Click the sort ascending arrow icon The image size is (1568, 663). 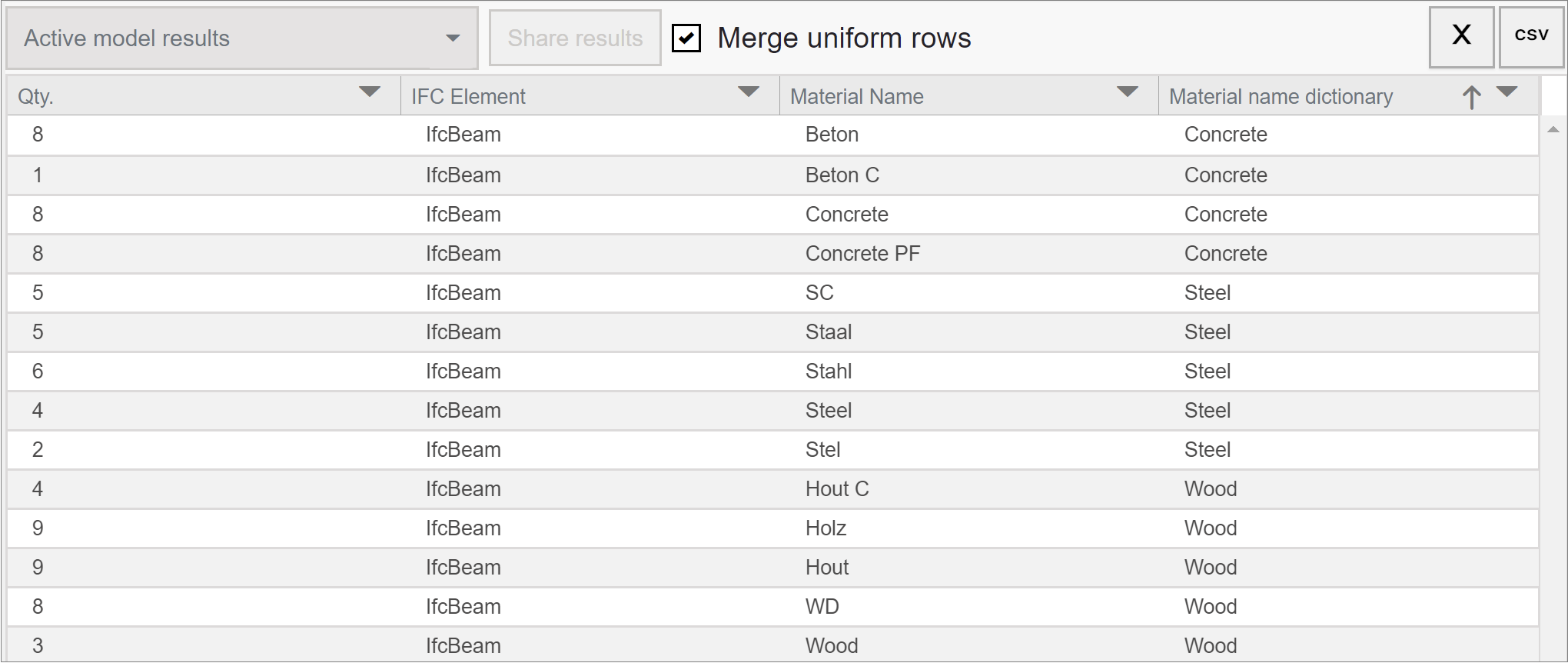tap(1471, 97)
